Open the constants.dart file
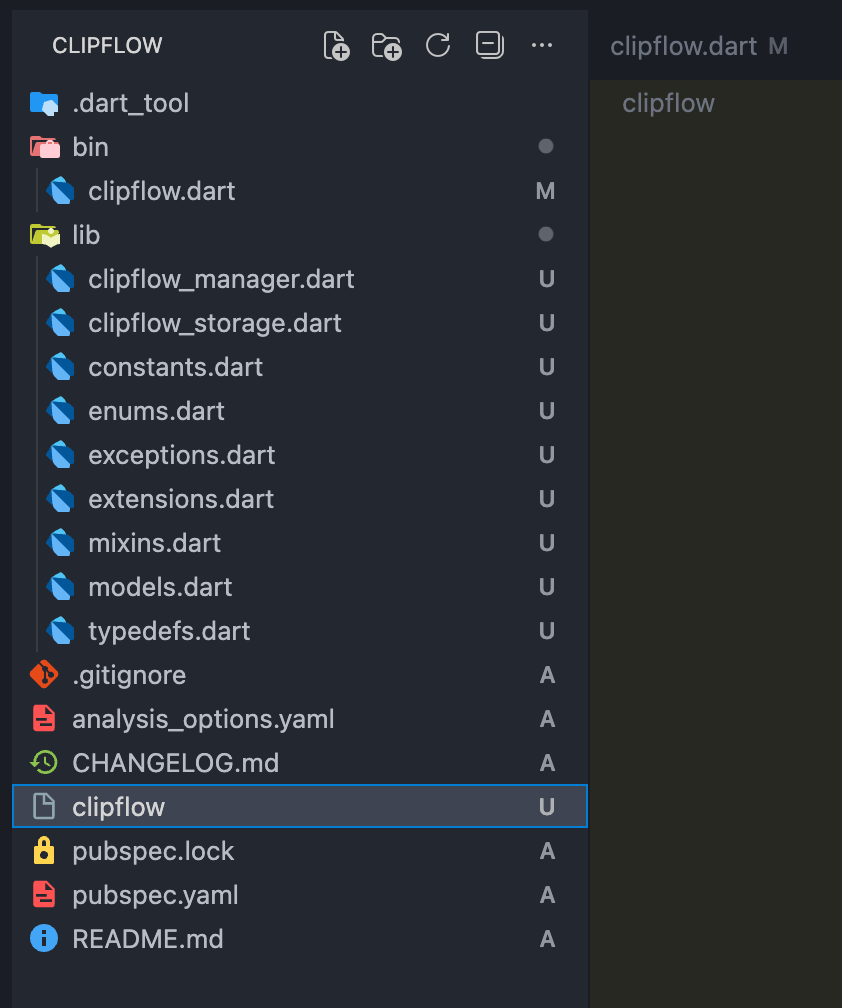 tap(175, 367)
